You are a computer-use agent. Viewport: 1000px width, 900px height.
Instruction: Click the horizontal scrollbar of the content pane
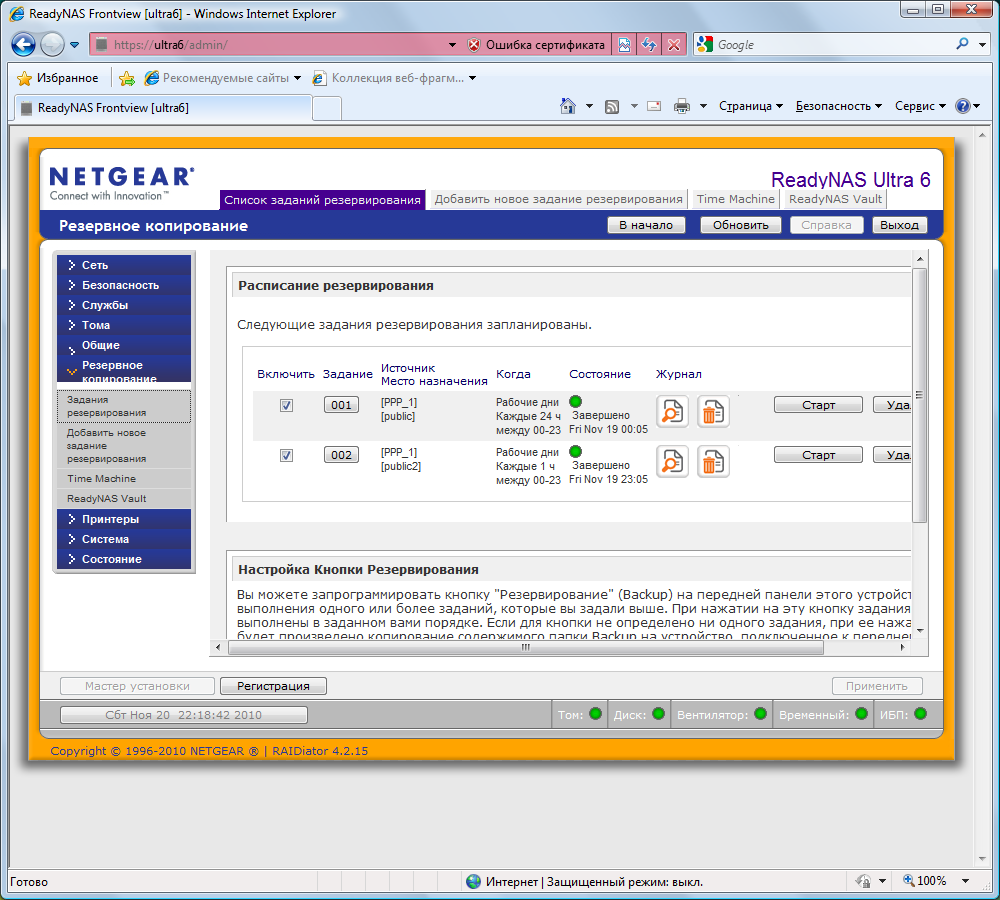[x=526, y=647]
